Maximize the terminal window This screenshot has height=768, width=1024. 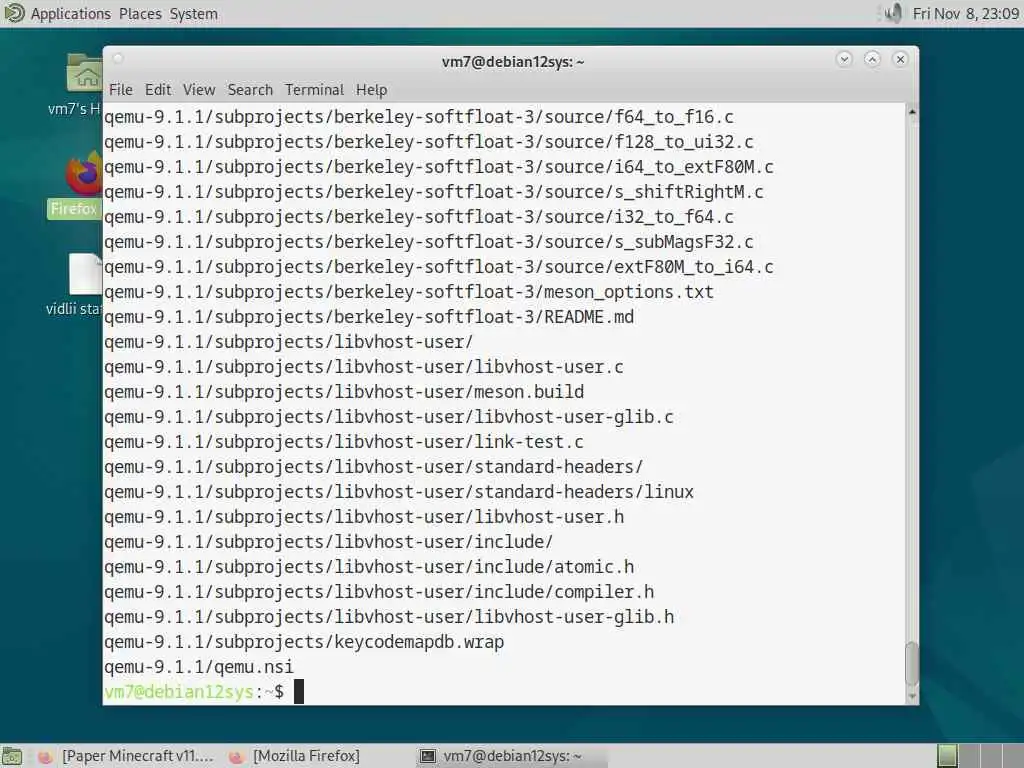tap(872, 59)
